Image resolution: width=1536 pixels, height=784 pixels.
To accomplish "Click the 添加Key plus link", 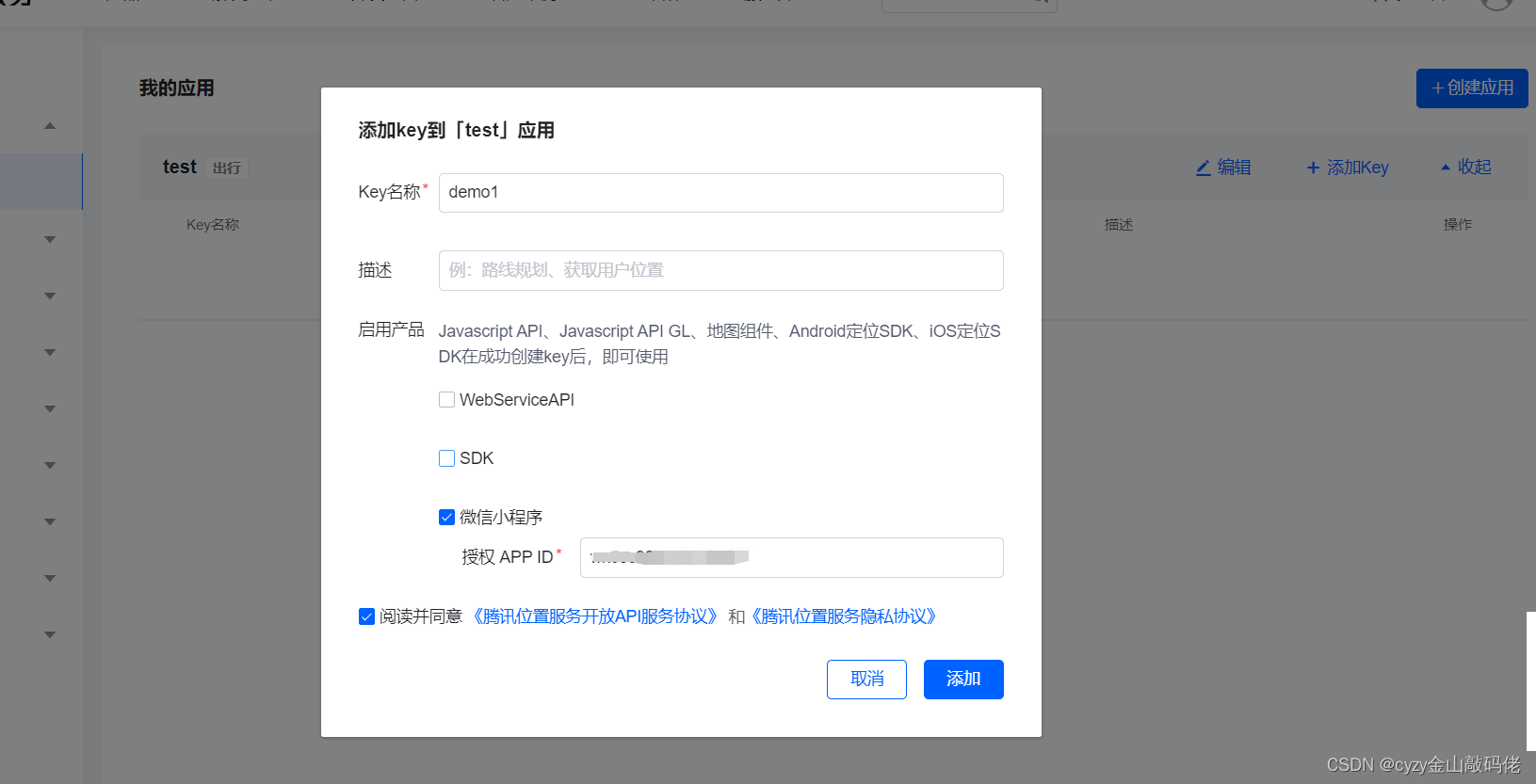I will click(x=1348, y=168).
